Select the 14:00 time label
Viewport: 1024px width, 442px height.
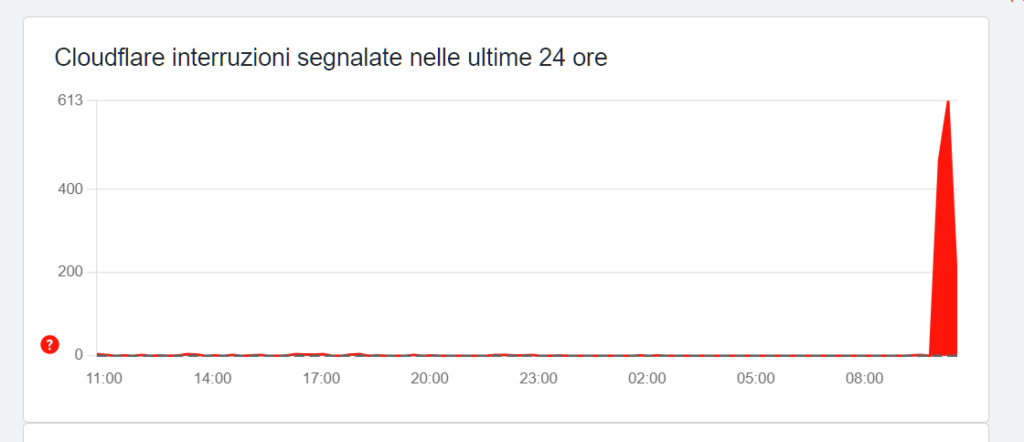point(213,379)
